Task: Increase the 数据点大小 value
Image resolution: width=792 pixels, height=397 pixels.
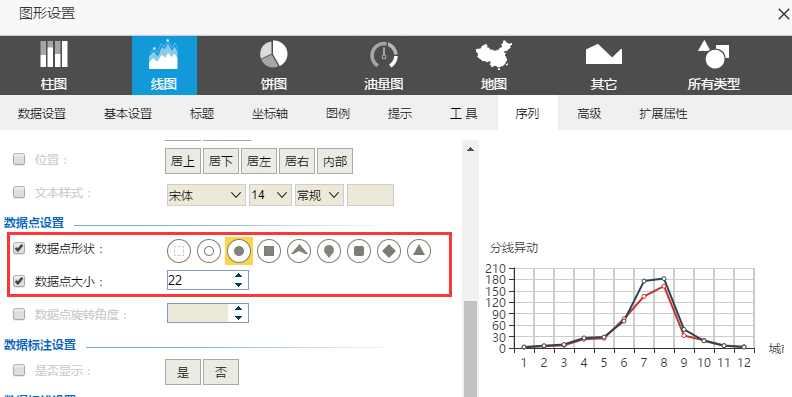Action: pyautogui.click(x=238, y=276)
